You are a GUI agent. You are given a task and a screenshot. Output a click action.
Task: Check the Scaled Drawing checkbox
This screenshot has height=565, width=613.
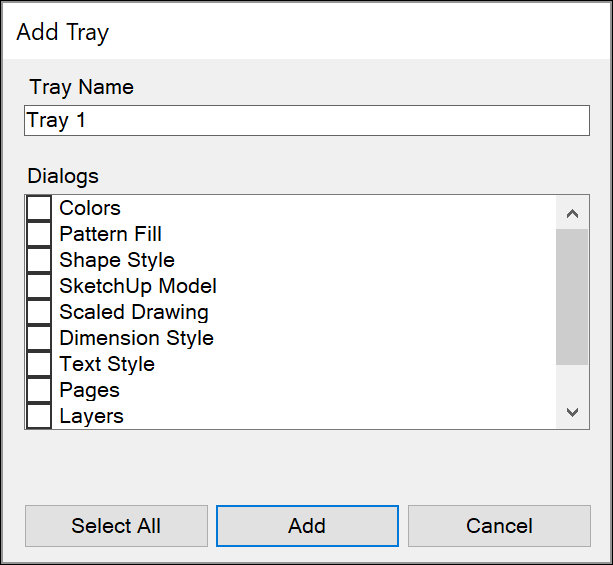(x=39, y=312)
